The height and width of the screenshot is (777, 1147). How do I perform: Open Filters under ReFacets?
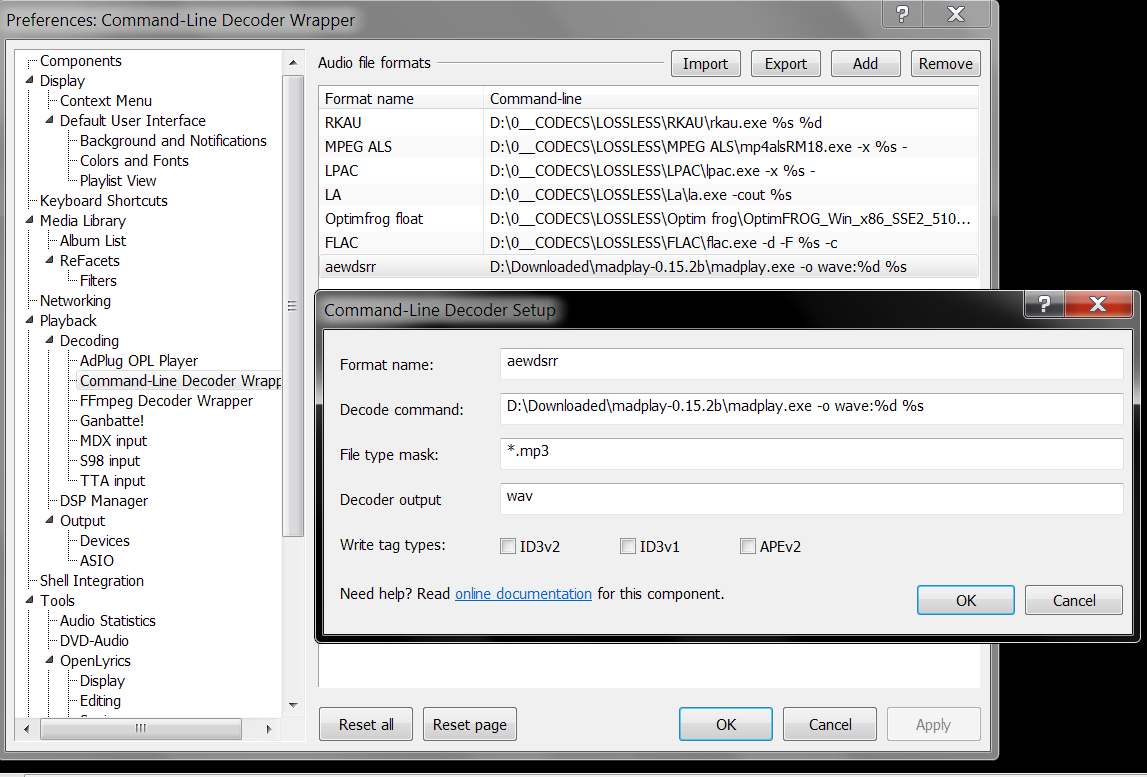coord(98,280)
